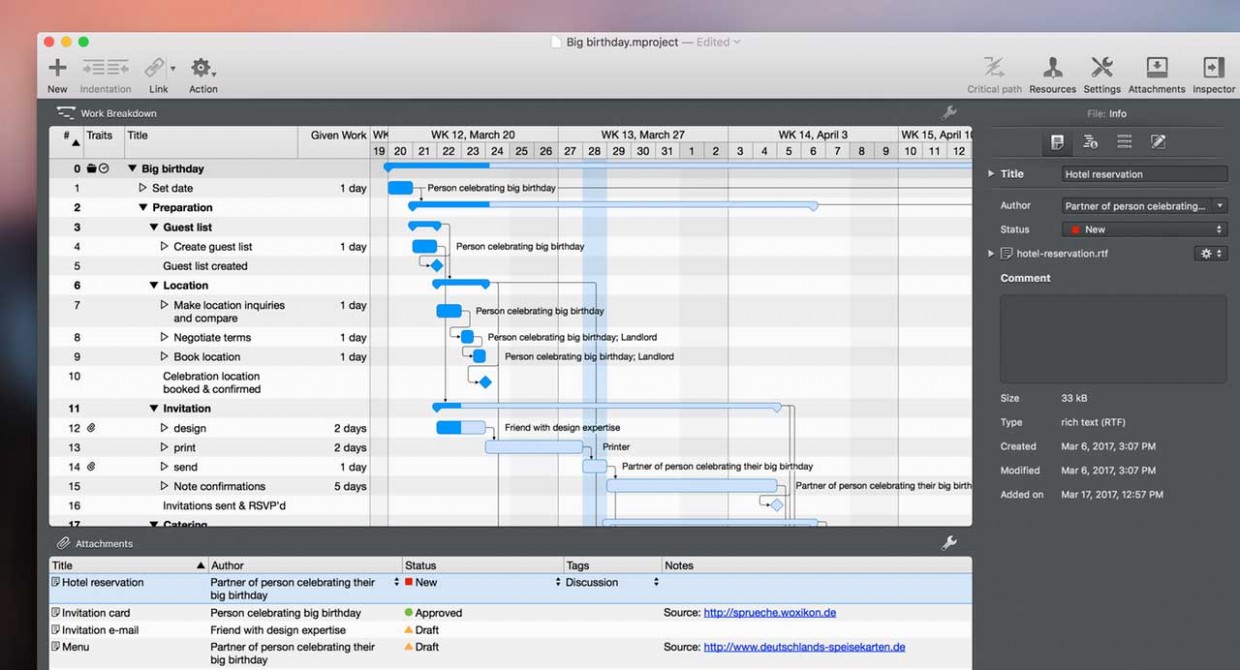1240x670 pixels.
Task: Open the Critical path tool
Action: (x=993, y=67)
